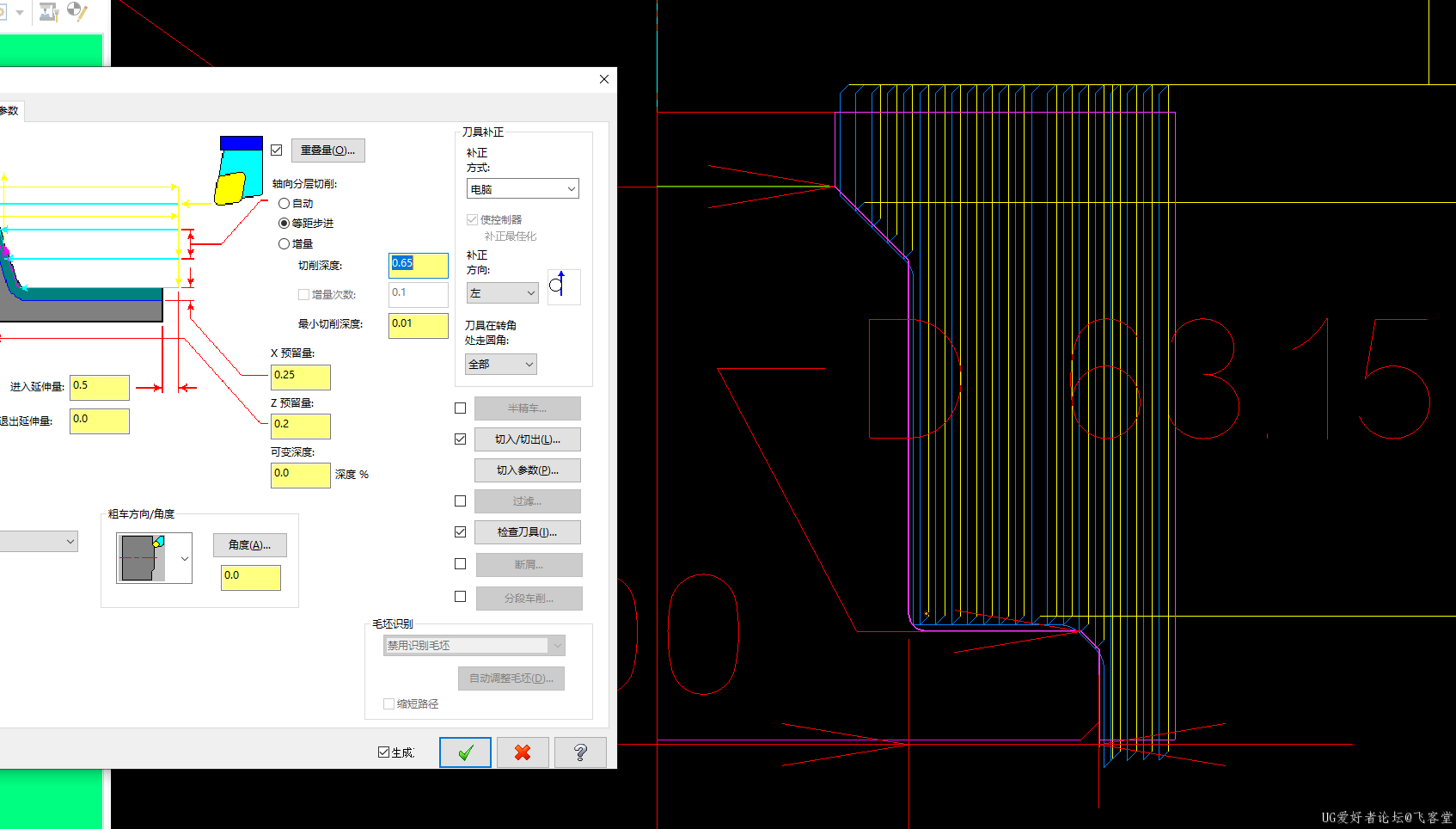Edit the X 预留量 field
The image size is (1456, 829).
click(301, 377)
